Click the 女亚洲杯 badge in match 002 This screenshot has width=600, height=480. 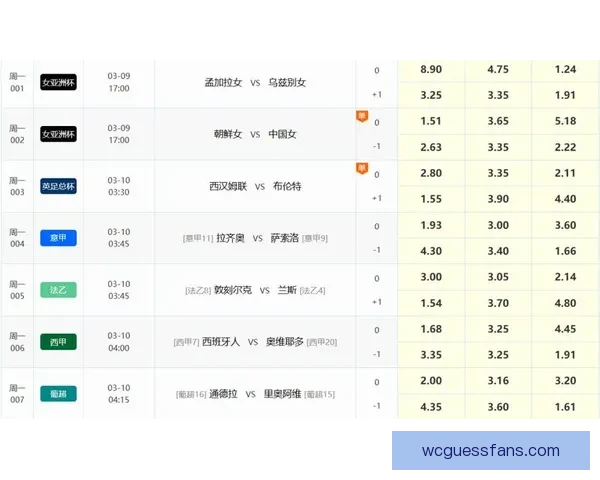tap(59, 134)
